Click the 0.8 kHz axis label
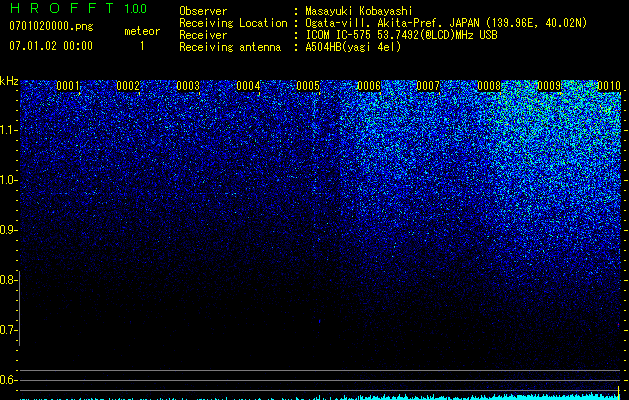This screenshot has height=400, width=629. coord(8,280)
